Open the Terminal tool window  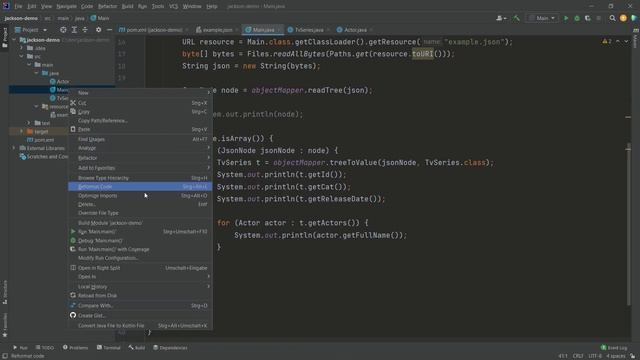[x=109, y=348]
